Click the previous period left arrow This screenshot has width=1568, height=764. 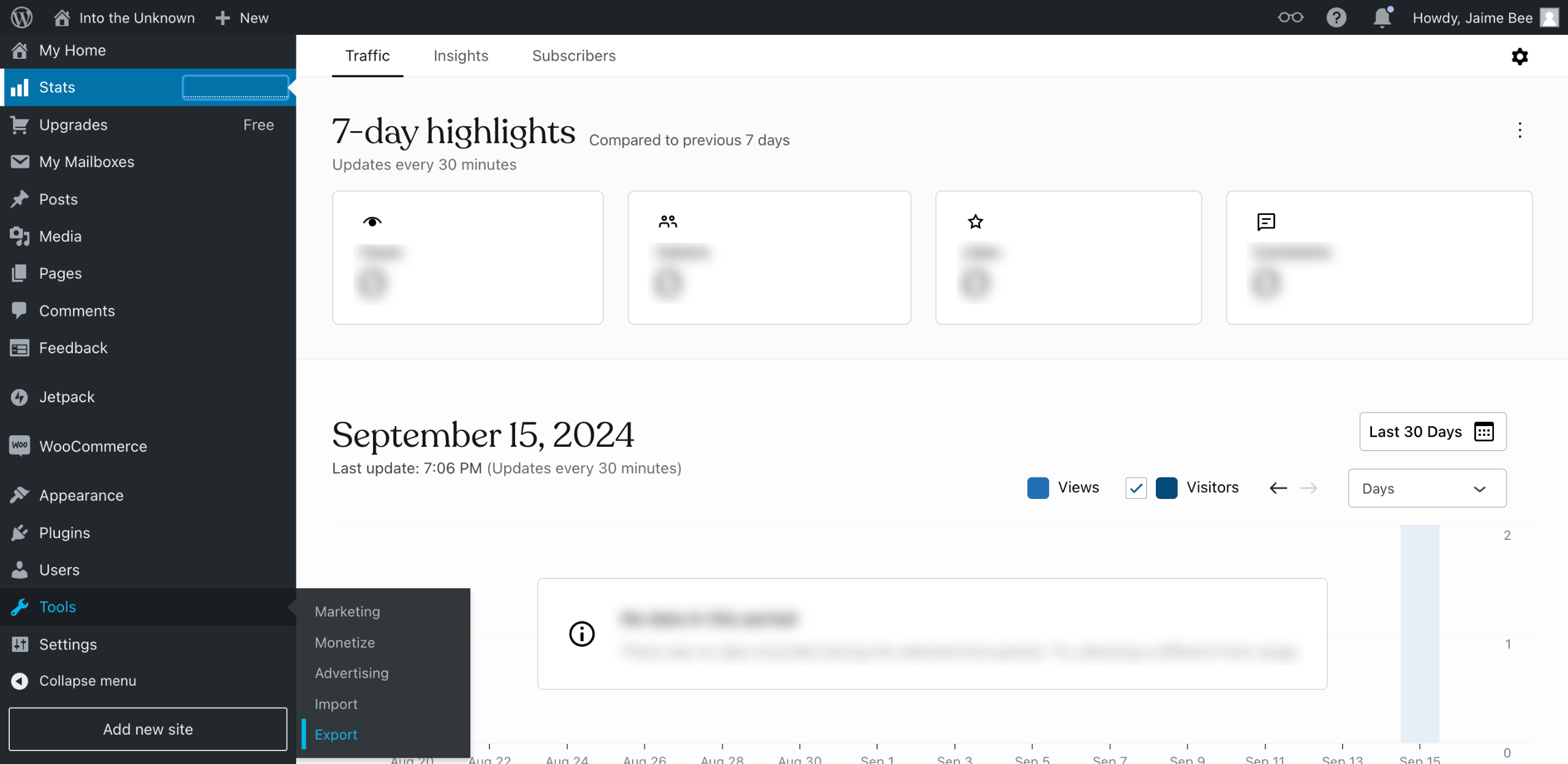(x=1278, y=488)
